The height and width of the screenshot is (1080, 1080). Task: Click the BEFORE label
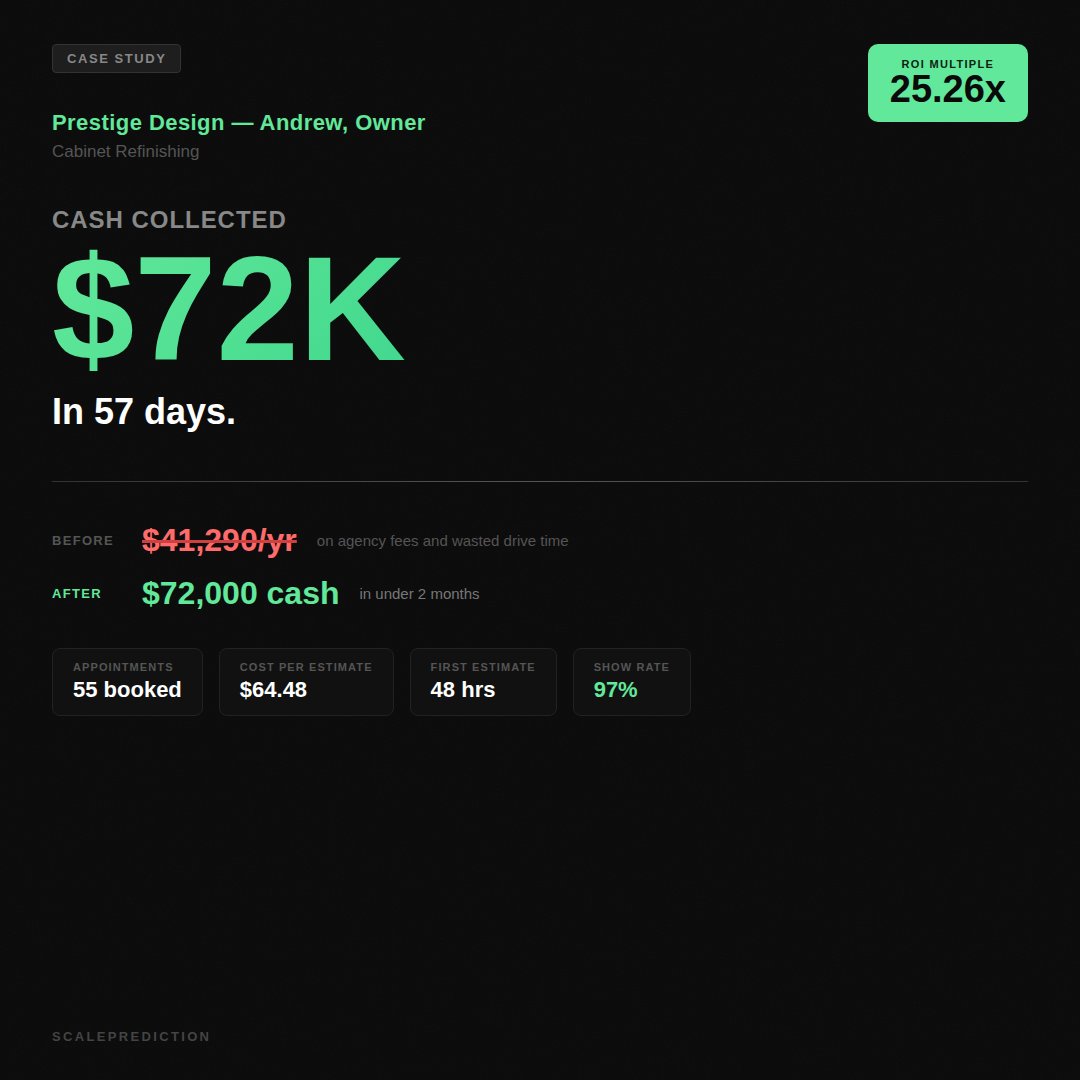pos(83,541)
